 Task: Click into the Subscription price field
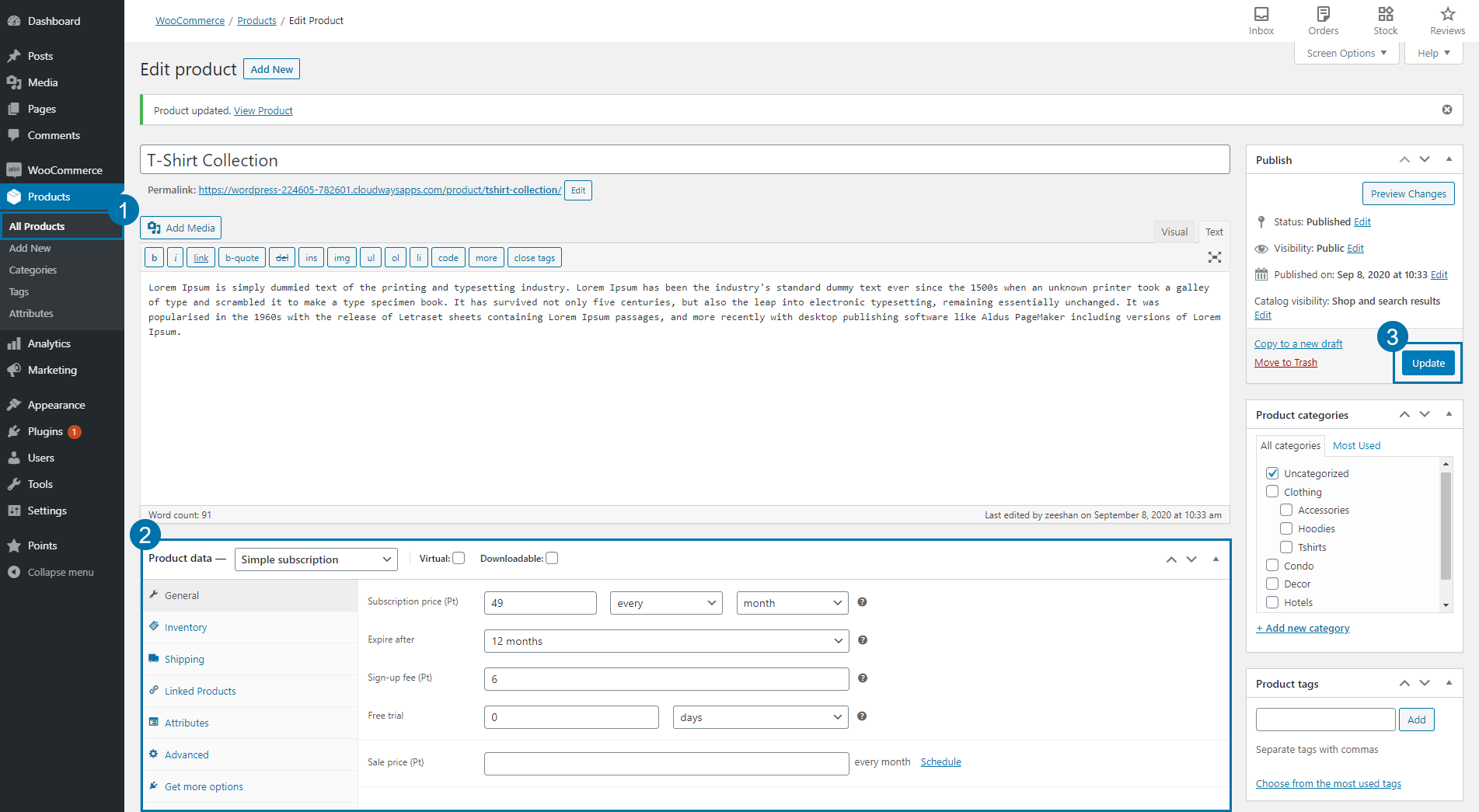click(x=540, y=603)
